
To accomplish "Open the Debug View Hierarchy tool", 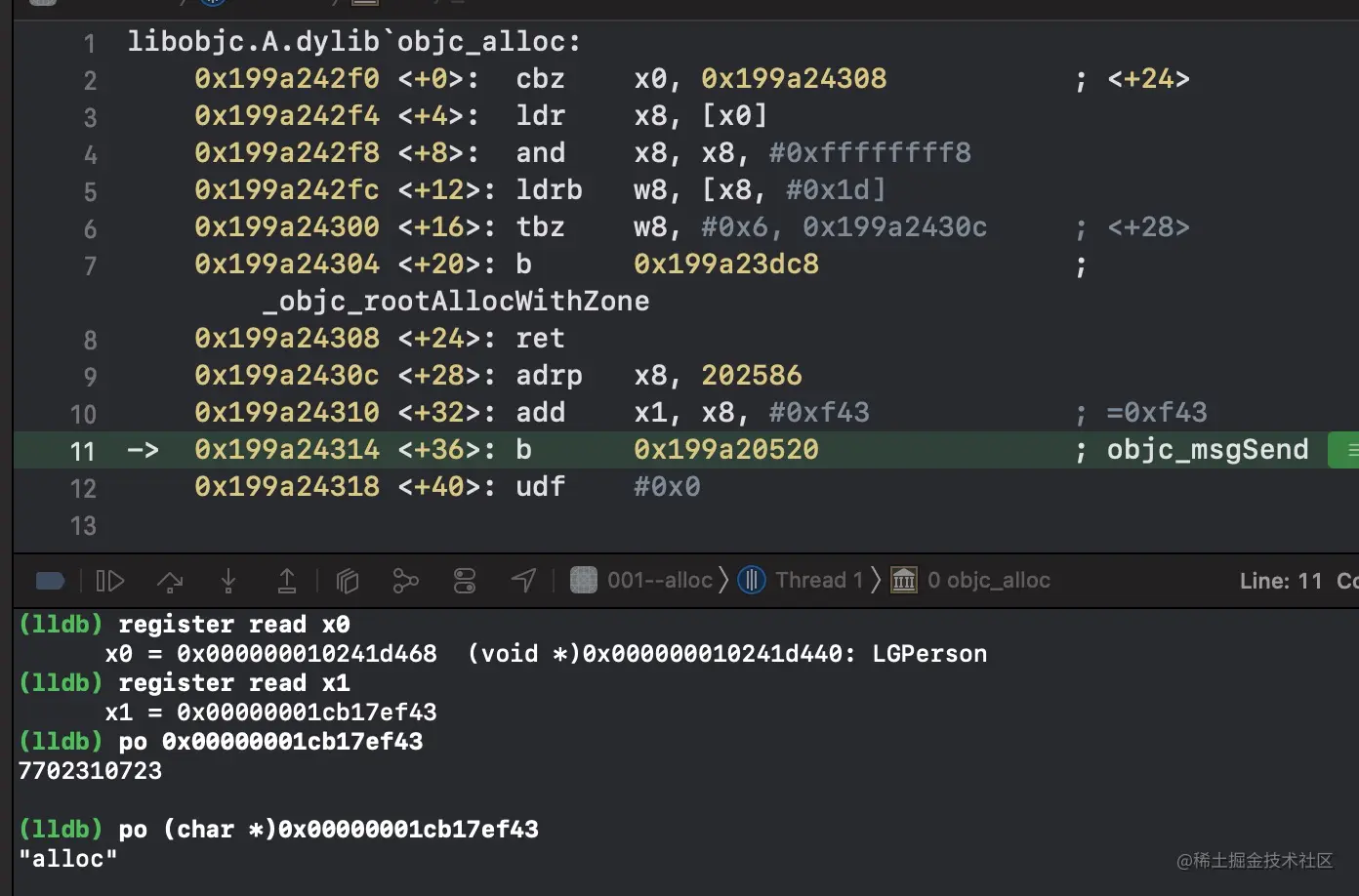I will 348,581.
